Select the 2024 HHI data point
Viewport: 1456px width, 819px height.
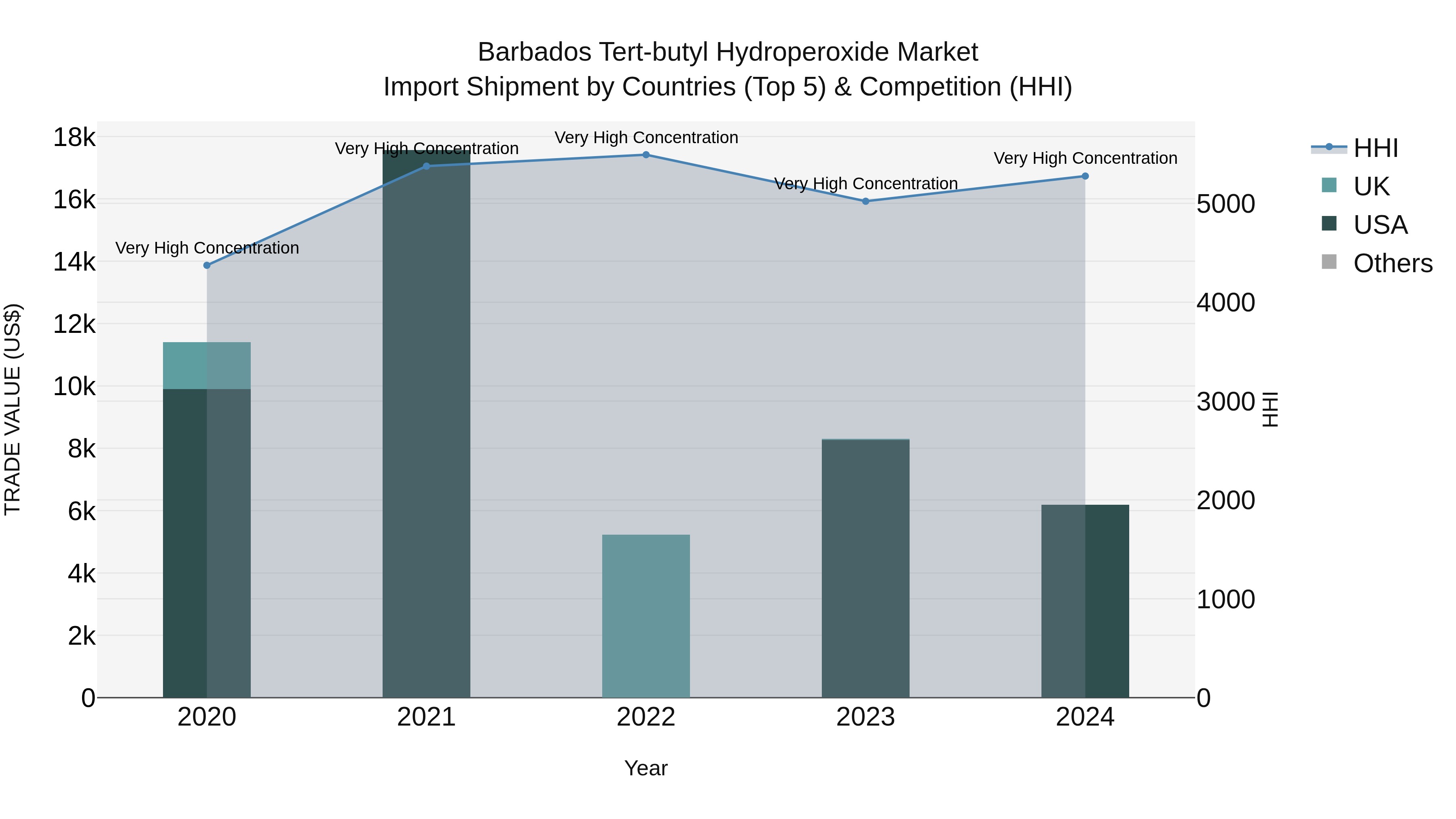point(1085,176)
